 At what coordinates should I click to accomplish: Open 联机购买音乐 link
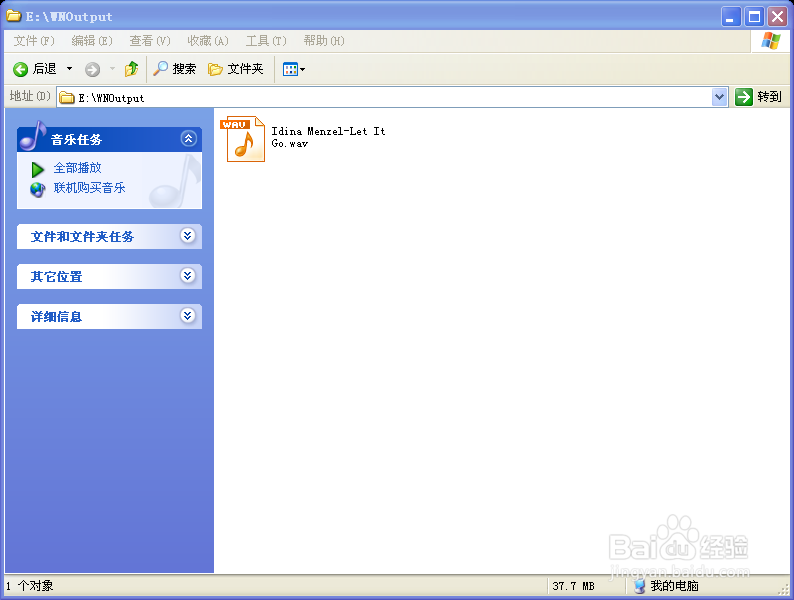pos(90,188)
